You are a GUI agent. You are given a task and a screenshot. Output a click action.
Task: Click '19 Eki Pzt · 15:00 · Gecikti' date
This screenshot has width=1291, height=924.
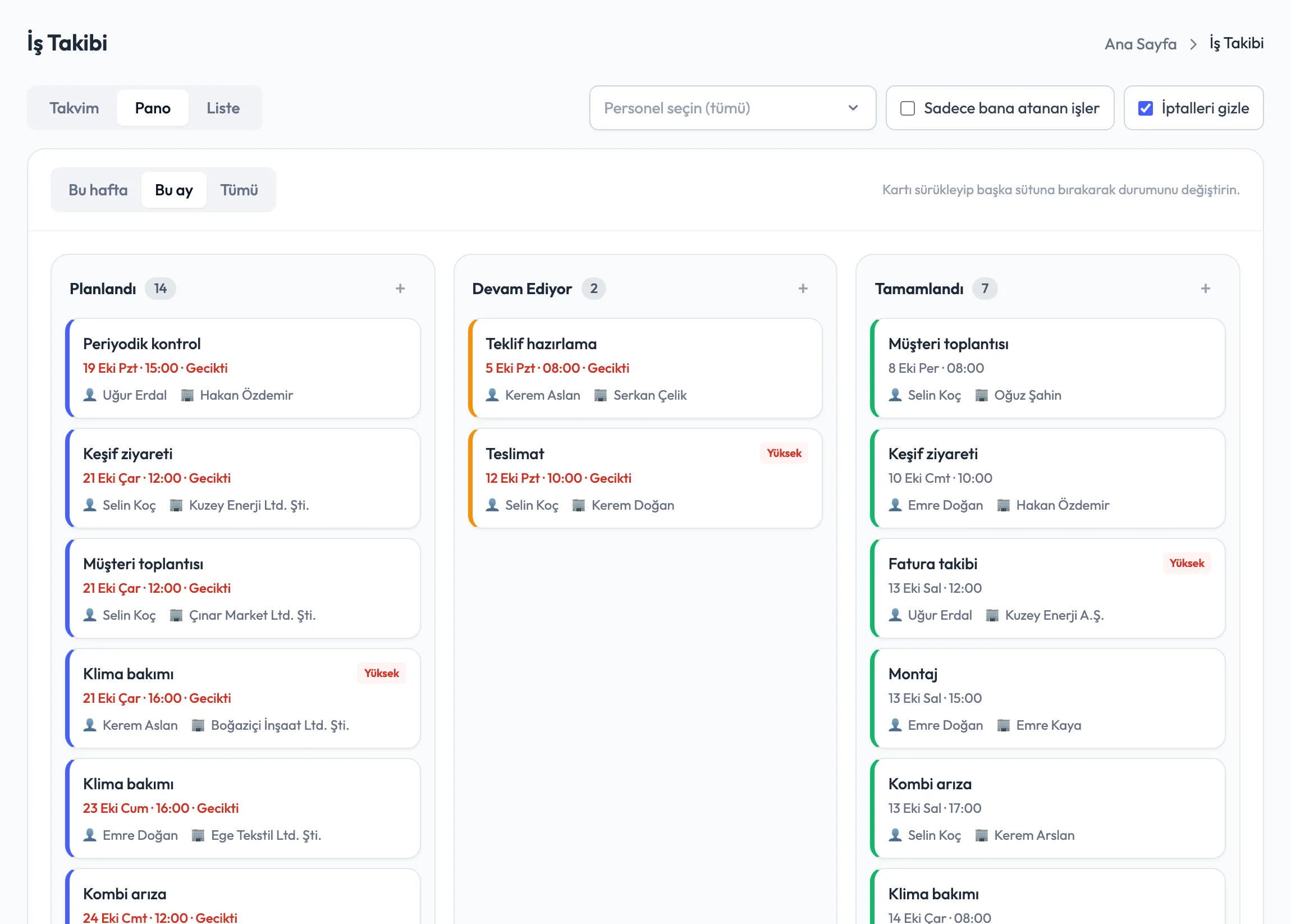click(x=155, y=368)
